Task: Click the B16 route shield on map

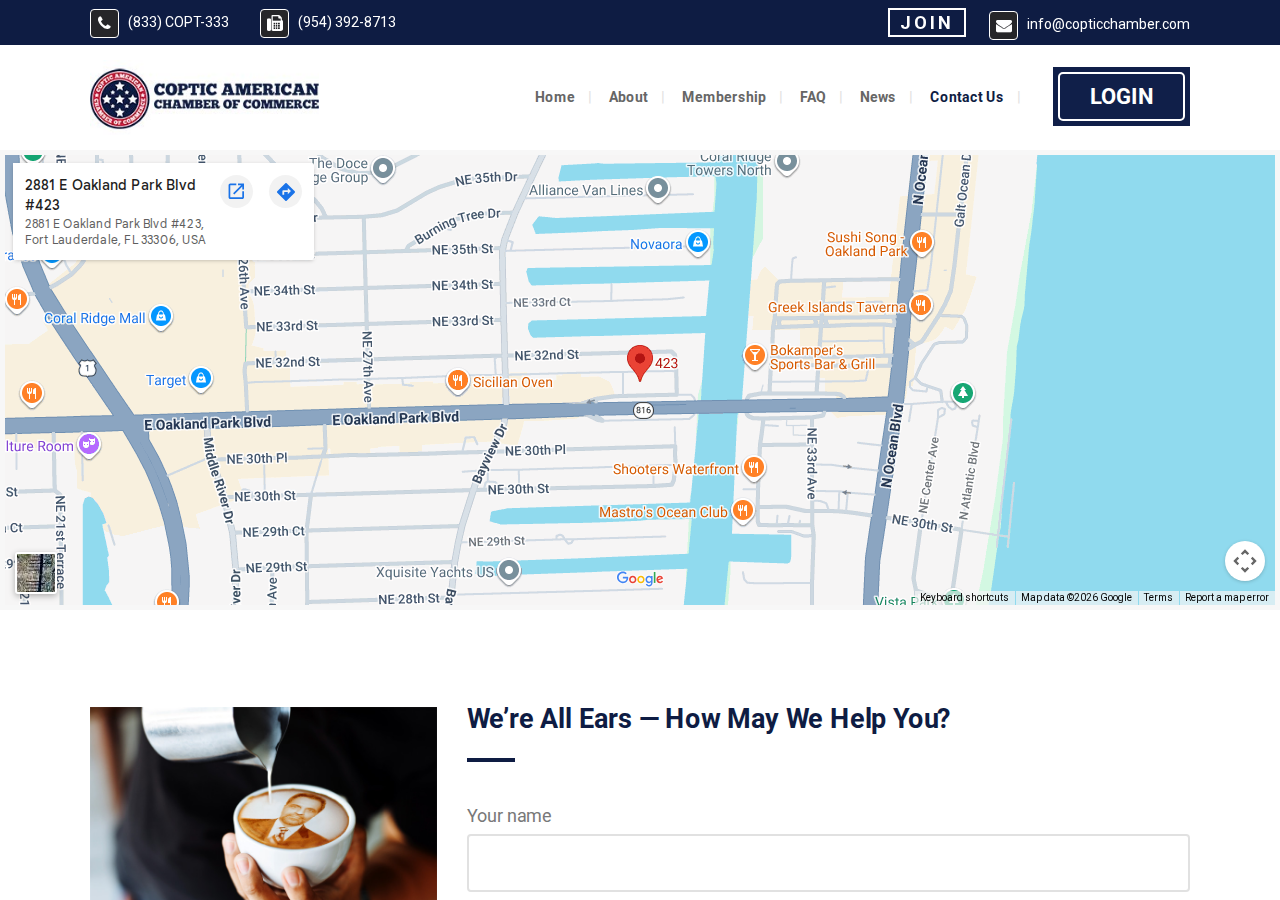Action: tap(644, 410)
